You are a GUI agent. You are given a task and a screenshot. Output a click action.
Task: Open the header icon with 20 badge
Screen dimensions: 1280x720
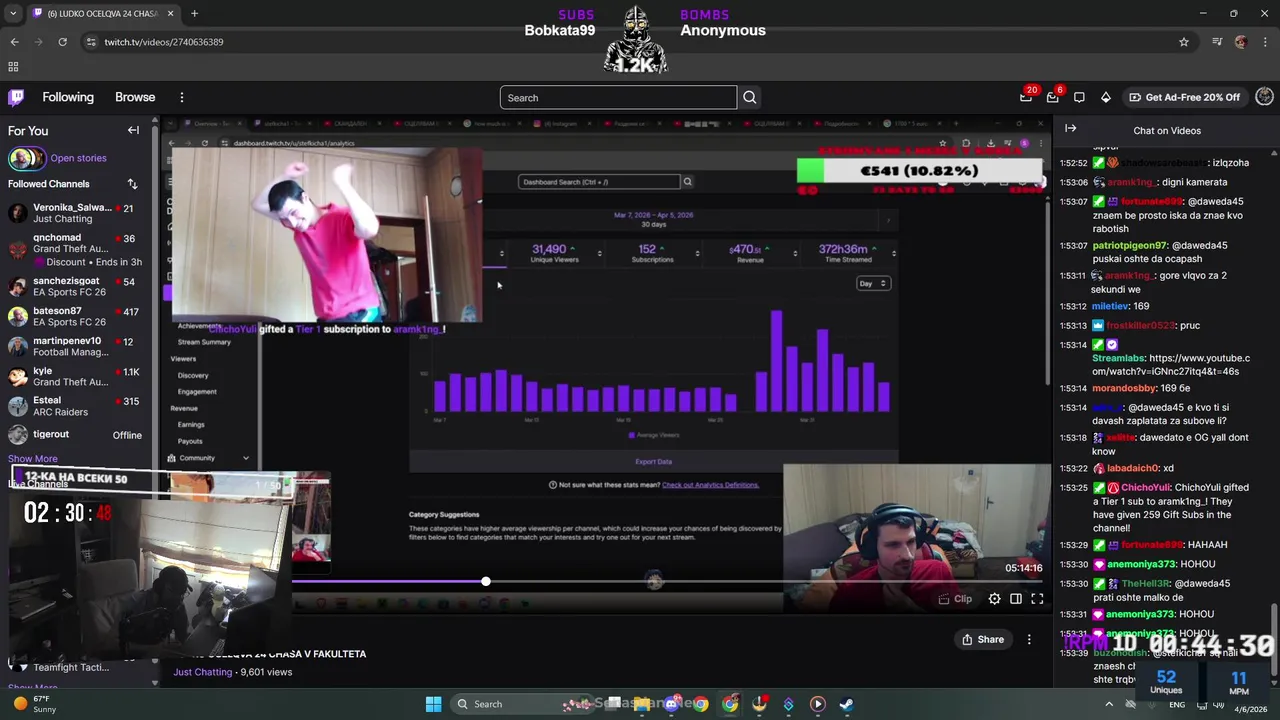pos(1026,97)
